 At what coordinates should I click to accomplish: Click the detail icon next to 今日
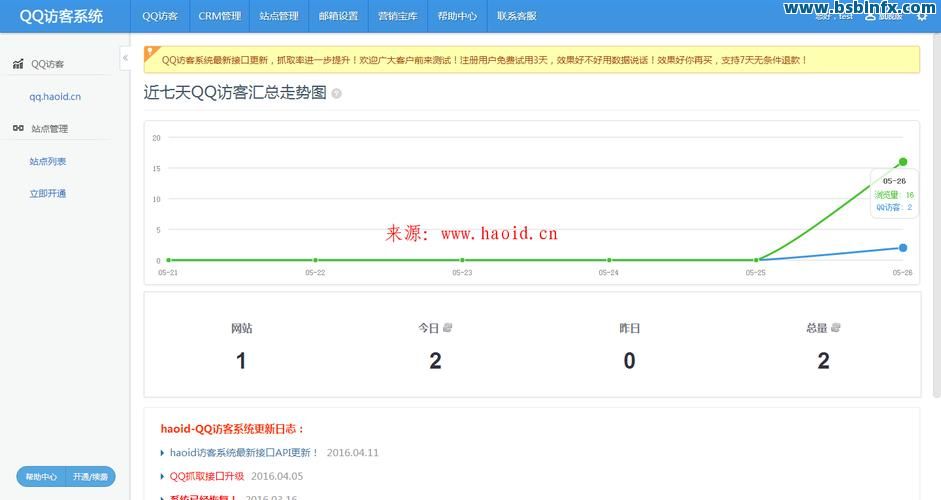[x=448, y=327]
